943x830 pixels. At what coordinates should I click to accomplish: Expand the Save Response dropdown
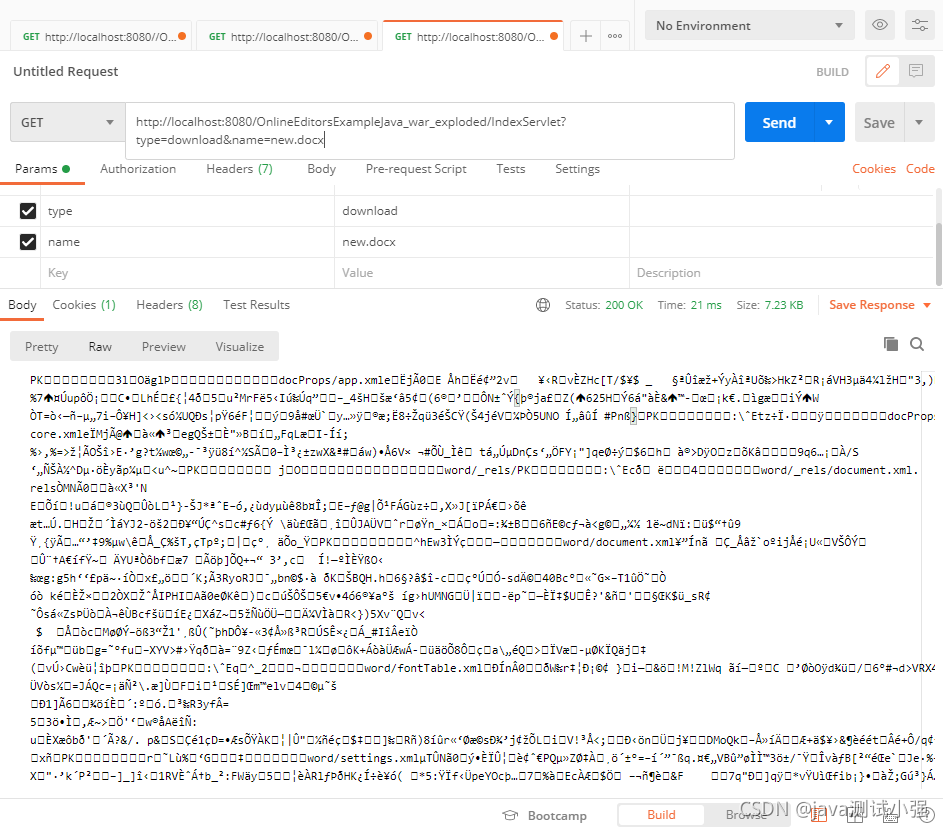point(927,305)
